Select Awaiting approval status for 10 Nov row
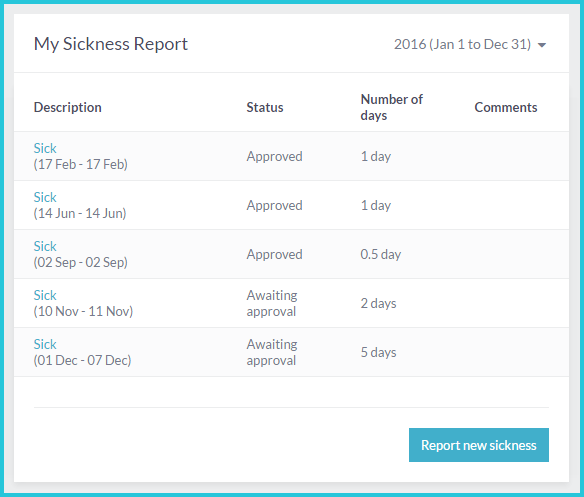 (x=272, y=303)
